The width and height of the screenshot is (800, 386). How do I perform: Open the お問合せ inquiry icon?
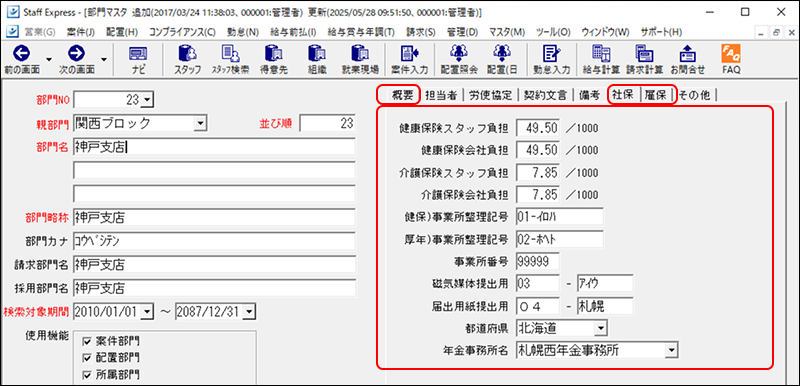pyautogui.click(x=687, y=54)
